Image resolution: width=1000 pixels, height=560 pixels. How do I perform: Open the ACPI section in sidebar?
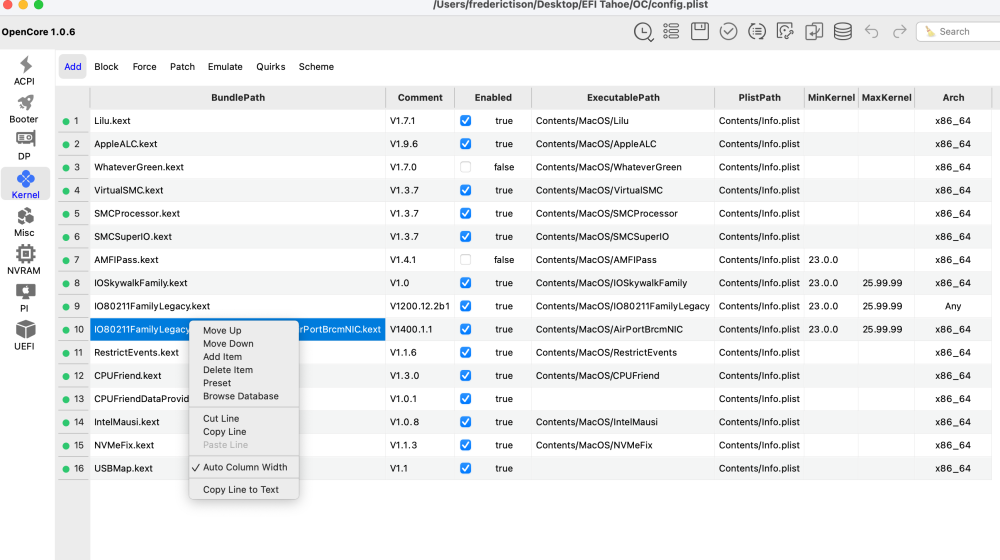click(x=25, y=70)
